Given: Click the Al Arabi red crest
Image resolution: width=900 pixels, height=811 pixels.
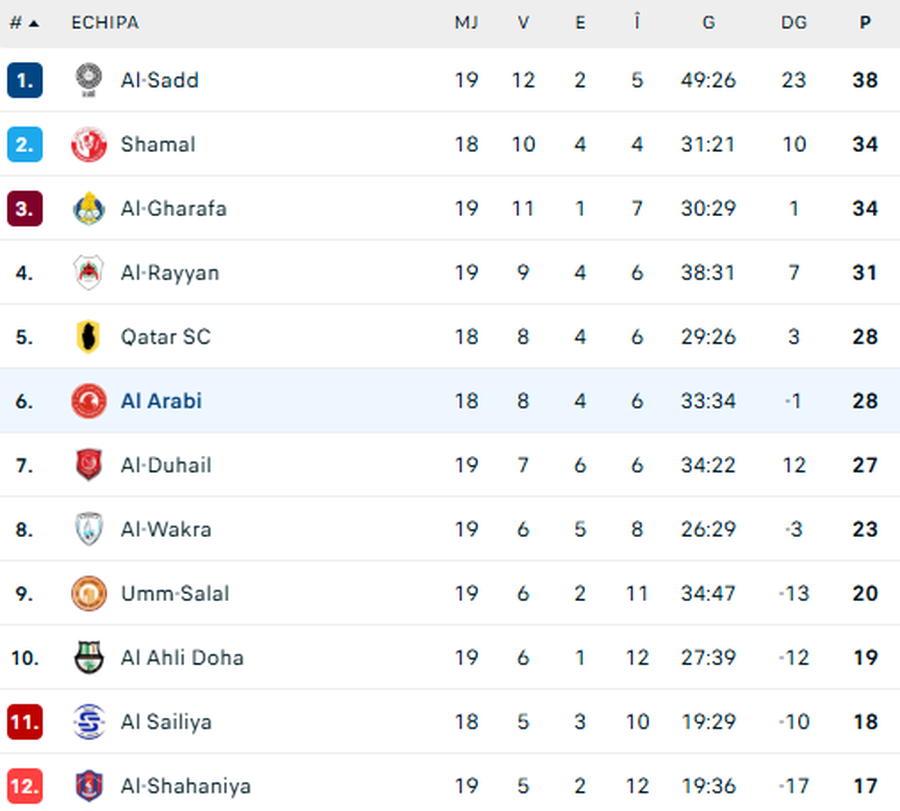Looking at the screenshot, I should coord(89,401).
